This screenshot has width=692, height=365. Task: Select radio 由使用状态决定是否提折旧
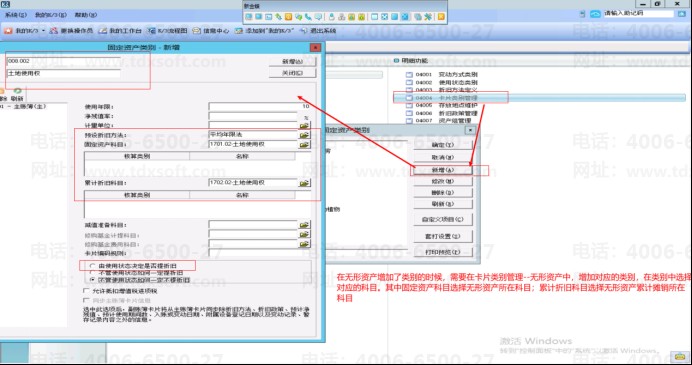(x=92, y=266)
